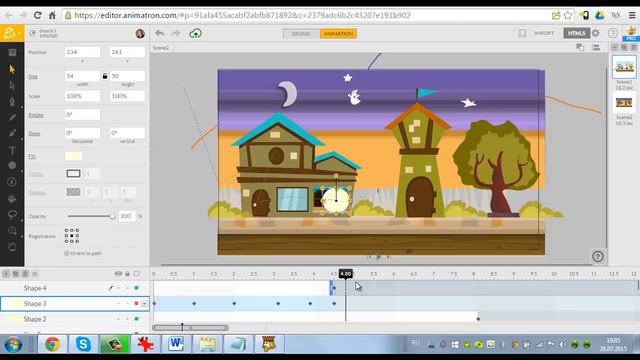
Task: Click the HTML5 export button
Action: (576, 33)
